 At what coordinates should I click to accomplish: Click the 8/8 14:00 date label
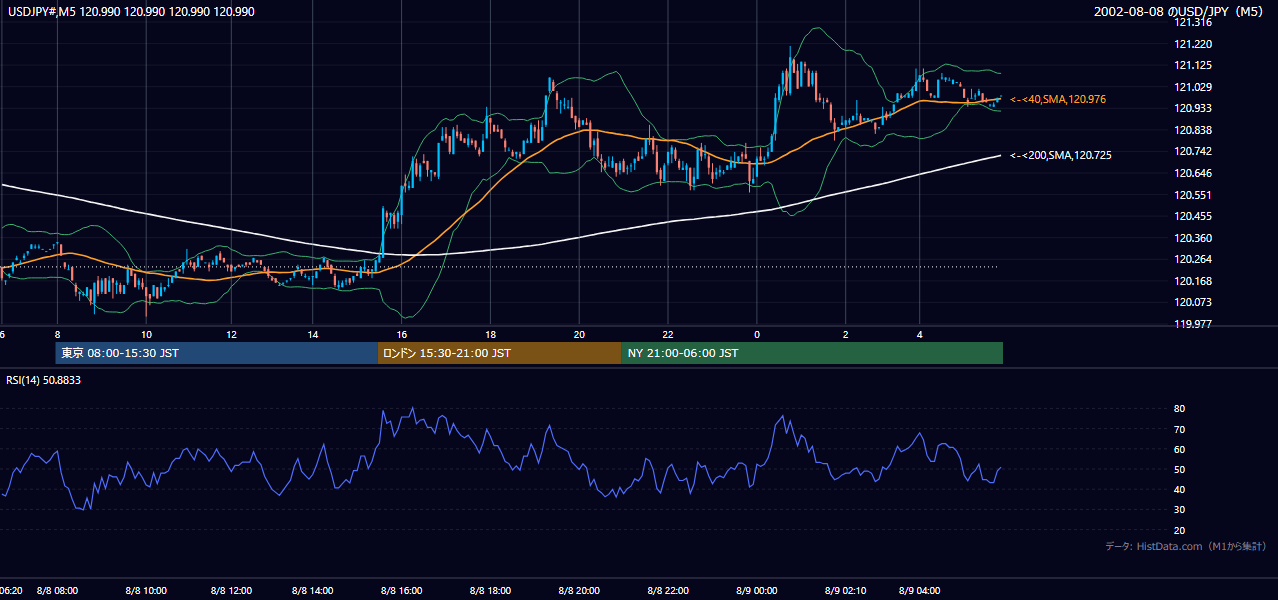[x=312, y=591]
